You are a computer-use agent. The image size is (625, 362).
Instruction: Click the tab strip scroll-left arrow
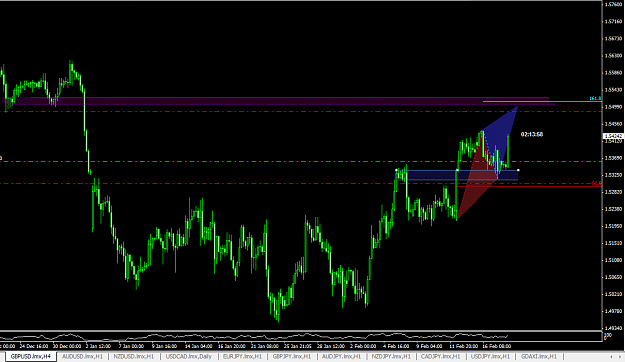[611, 356]
